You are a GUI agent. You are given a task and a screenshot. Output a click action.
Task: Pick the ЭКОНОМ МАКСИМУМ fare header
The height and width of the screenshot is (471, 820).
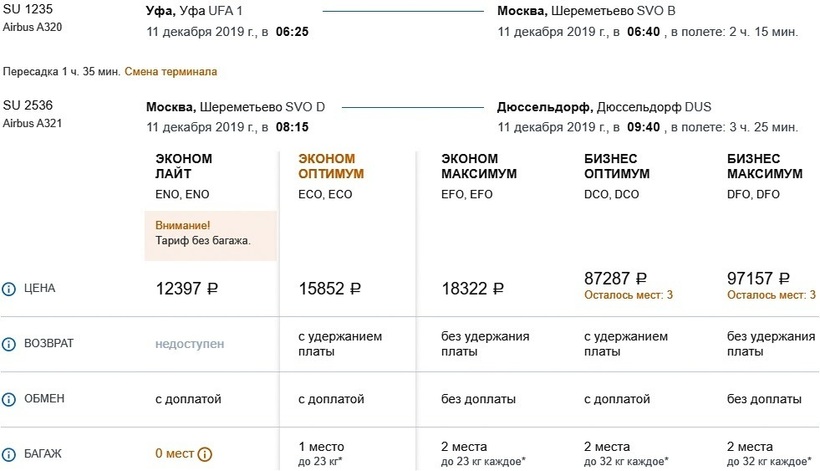476,166
